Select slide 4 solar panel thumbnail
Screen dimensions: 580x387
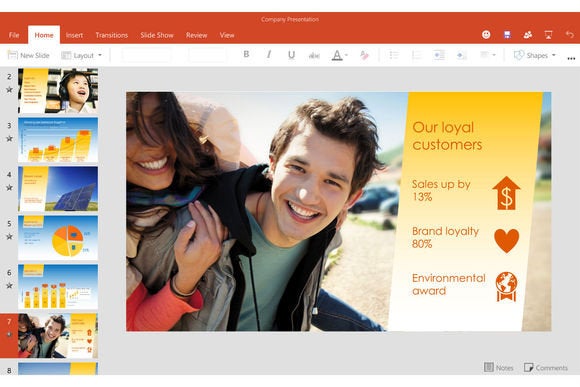pos(58,189)
